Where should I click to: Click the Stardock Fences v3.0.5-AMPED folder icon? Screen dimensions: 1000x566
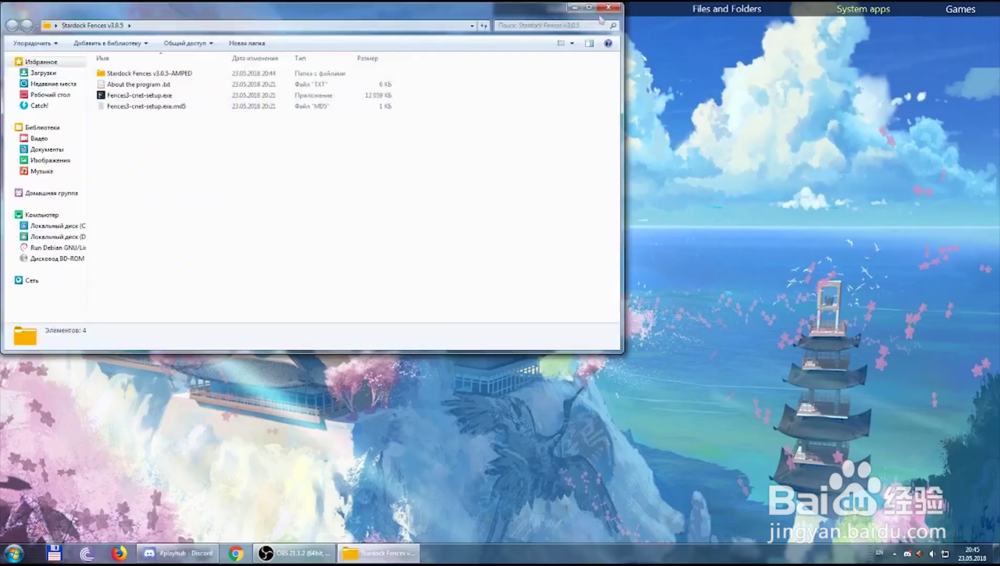tap(101, 73)
